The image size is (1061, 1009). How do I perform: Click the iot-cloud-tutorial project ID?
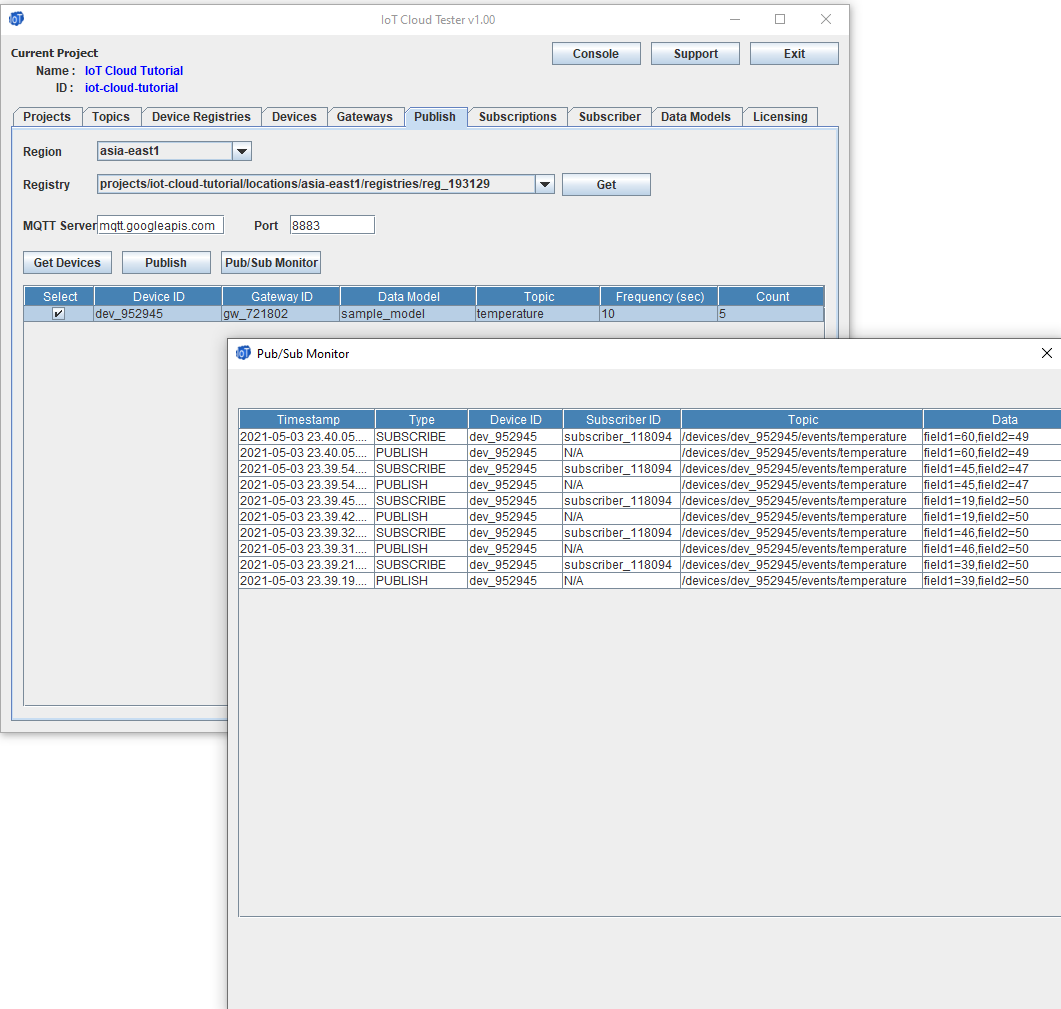131,88
